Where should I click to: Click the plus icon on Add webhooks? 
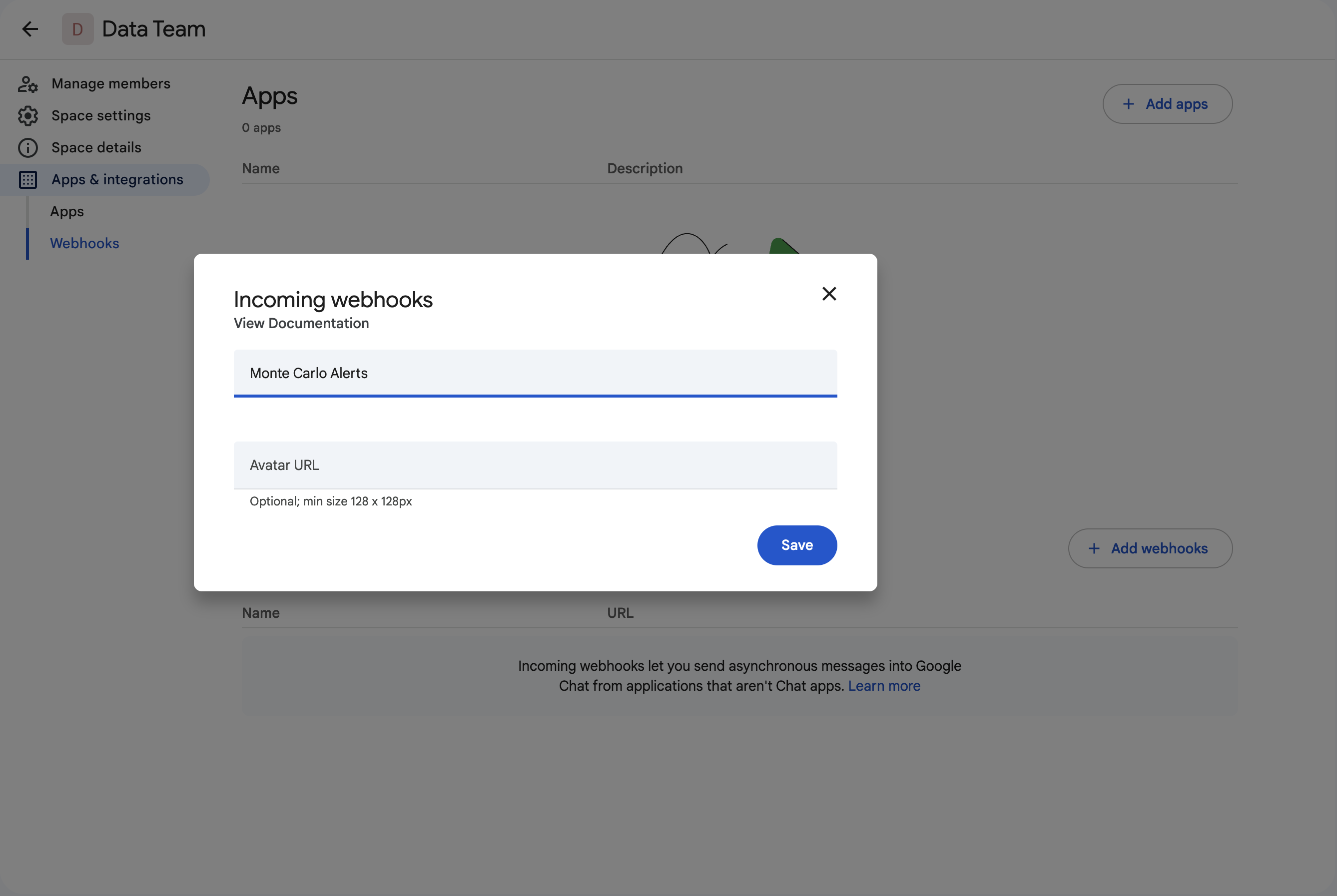click(1094, 548)
